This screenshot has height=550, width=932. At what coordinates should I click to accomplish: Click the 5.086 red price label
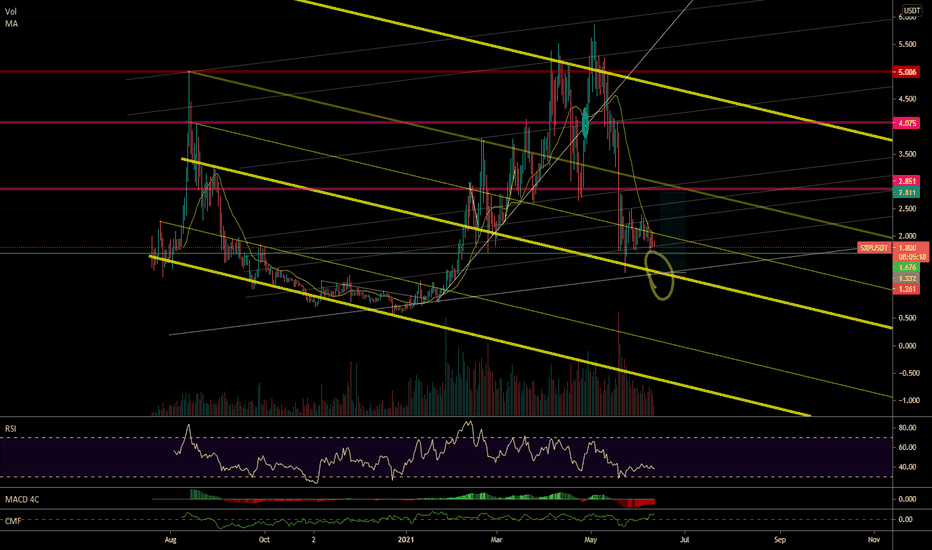[906, 72]
